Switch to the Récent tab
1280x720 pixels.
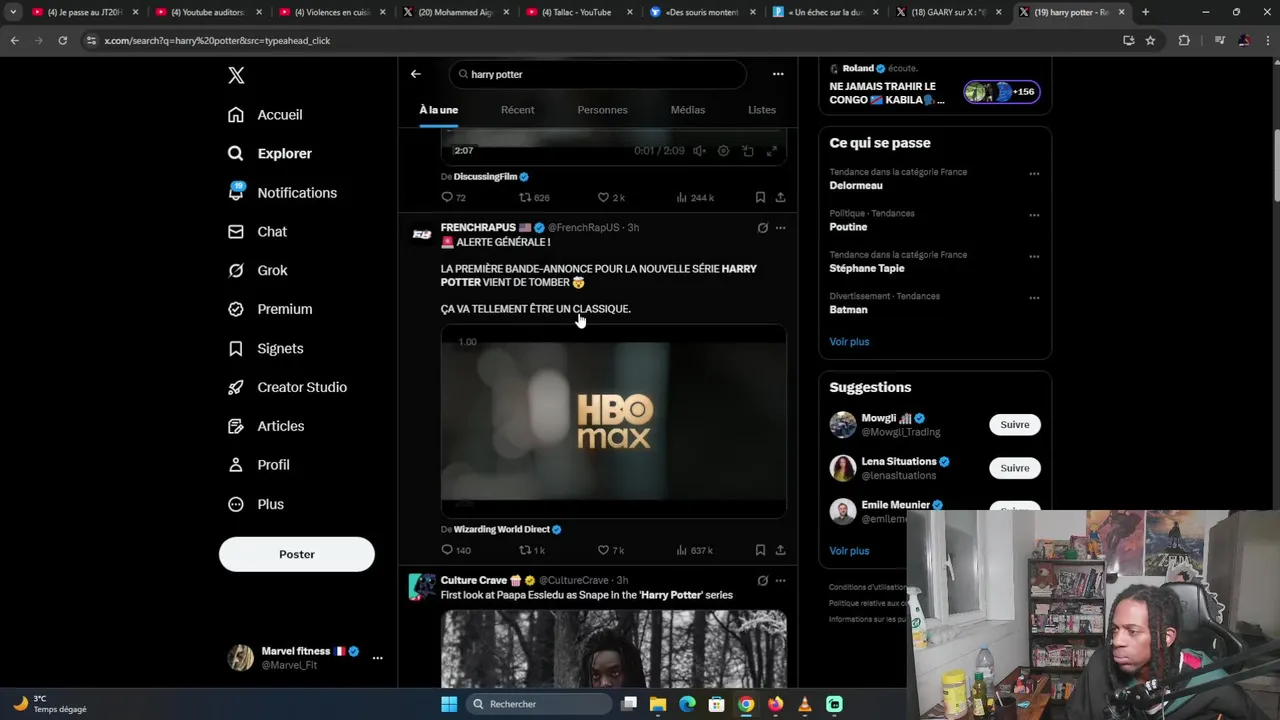click(x=517, y=110)
